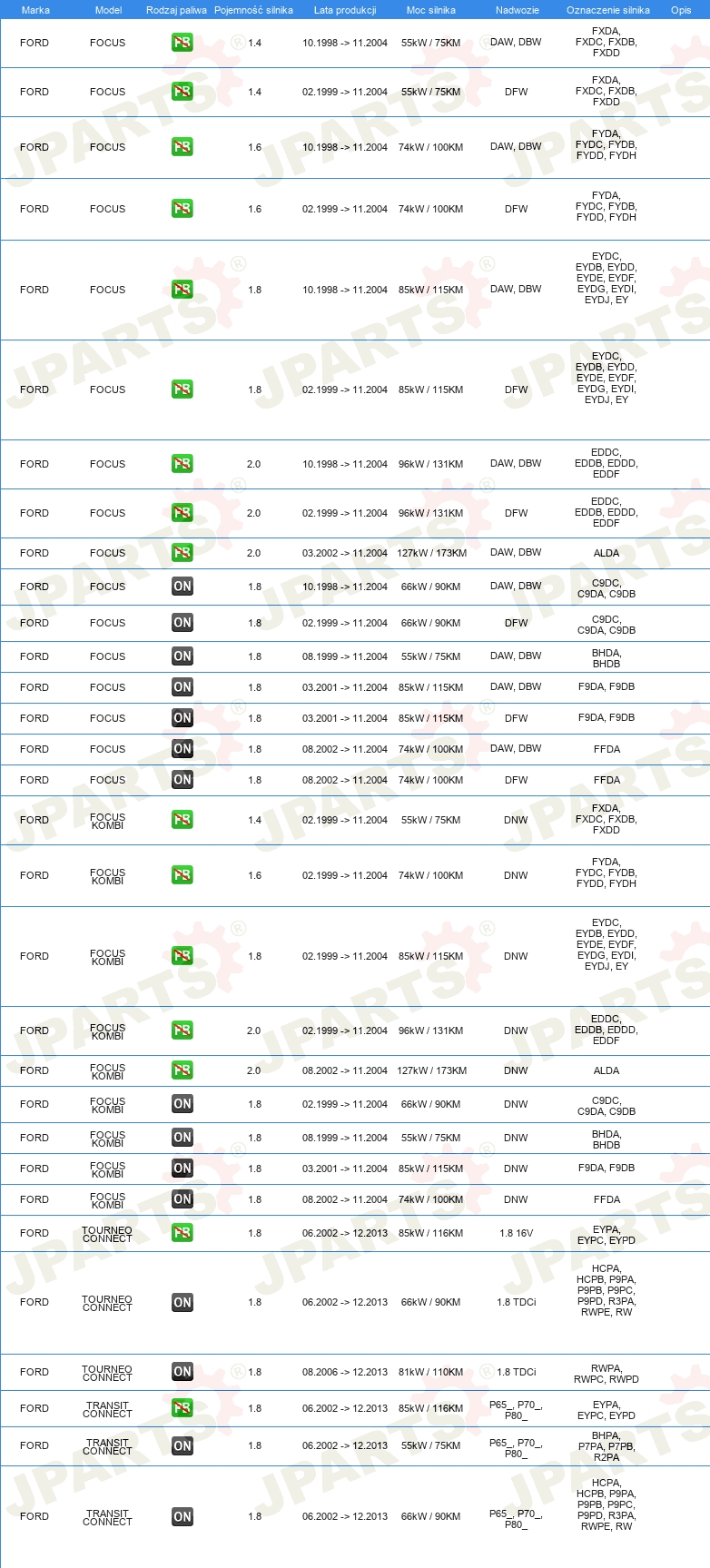Select PB icon for Focus Kombi 2.0 131KM
The width and height of the screenshot is (710, 1568).
tap(182, 1031)
